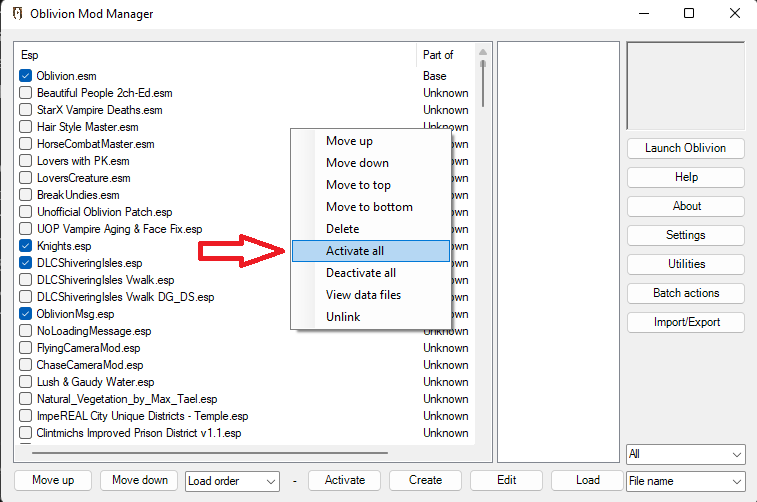Open the Utilities button

coord(685,264)
